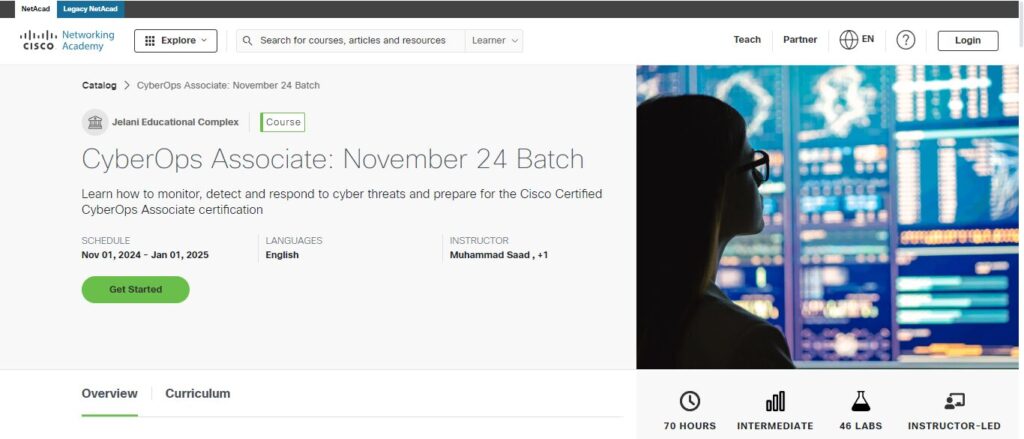Switch to the Legacy NetAcad tab

coord(90,9)
